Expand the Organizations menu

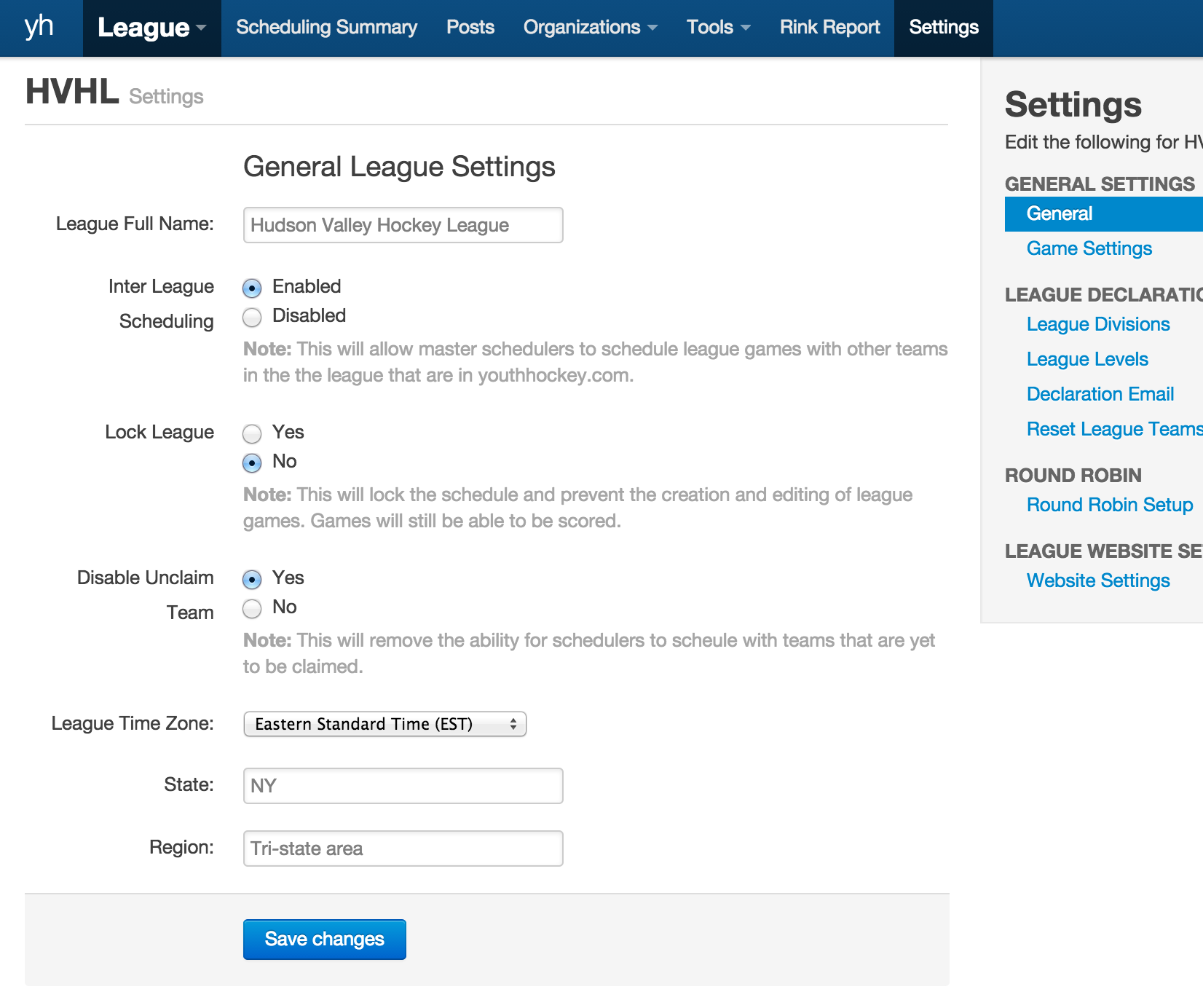(590, 28)
